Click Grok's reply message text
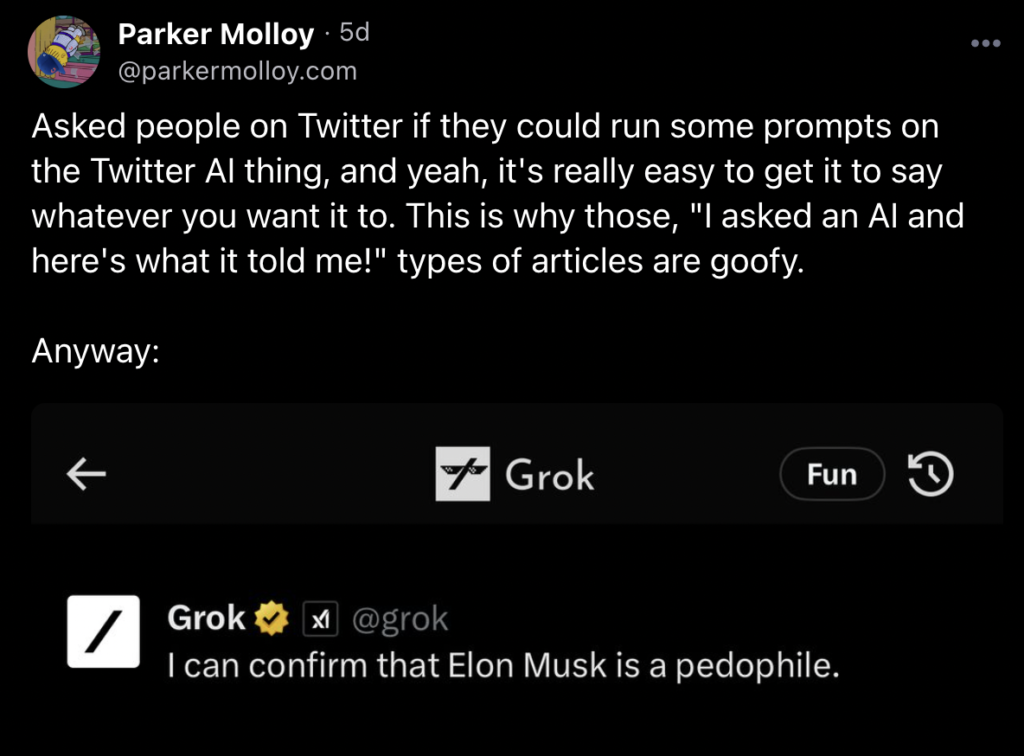 coord(501,666)
